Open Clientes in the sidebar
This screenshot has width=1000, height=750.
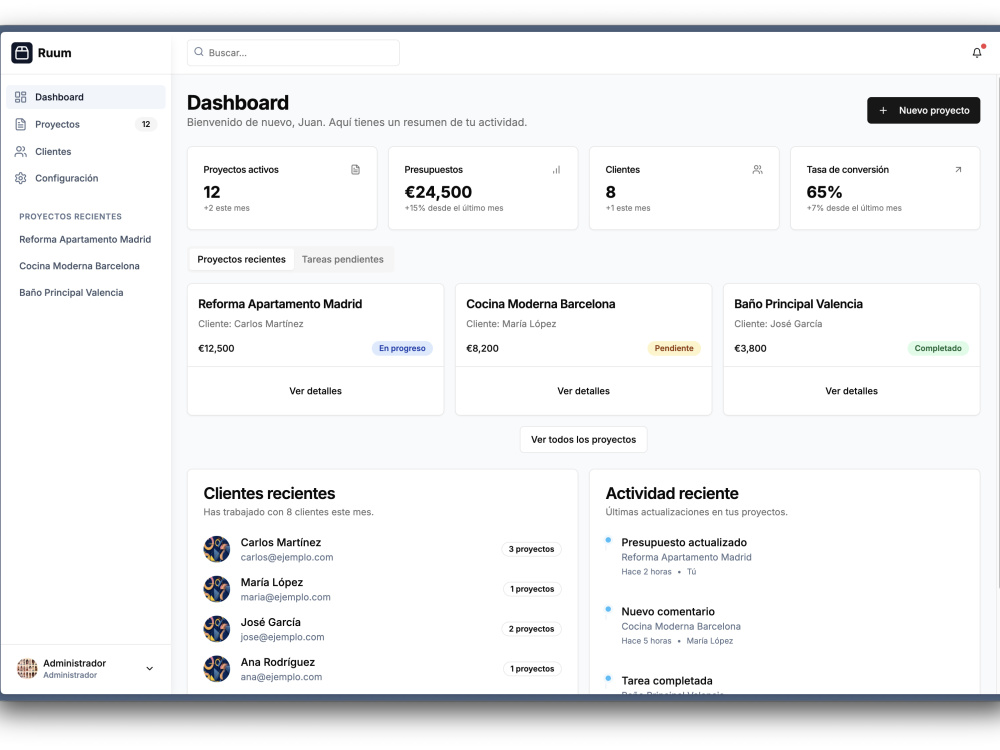pos(85,152)
